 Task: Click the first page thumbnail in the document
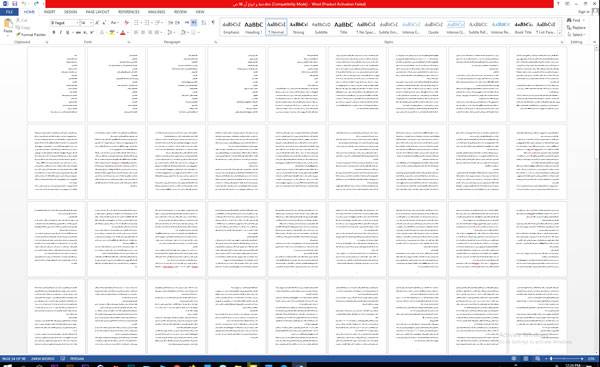click(56, 84)
